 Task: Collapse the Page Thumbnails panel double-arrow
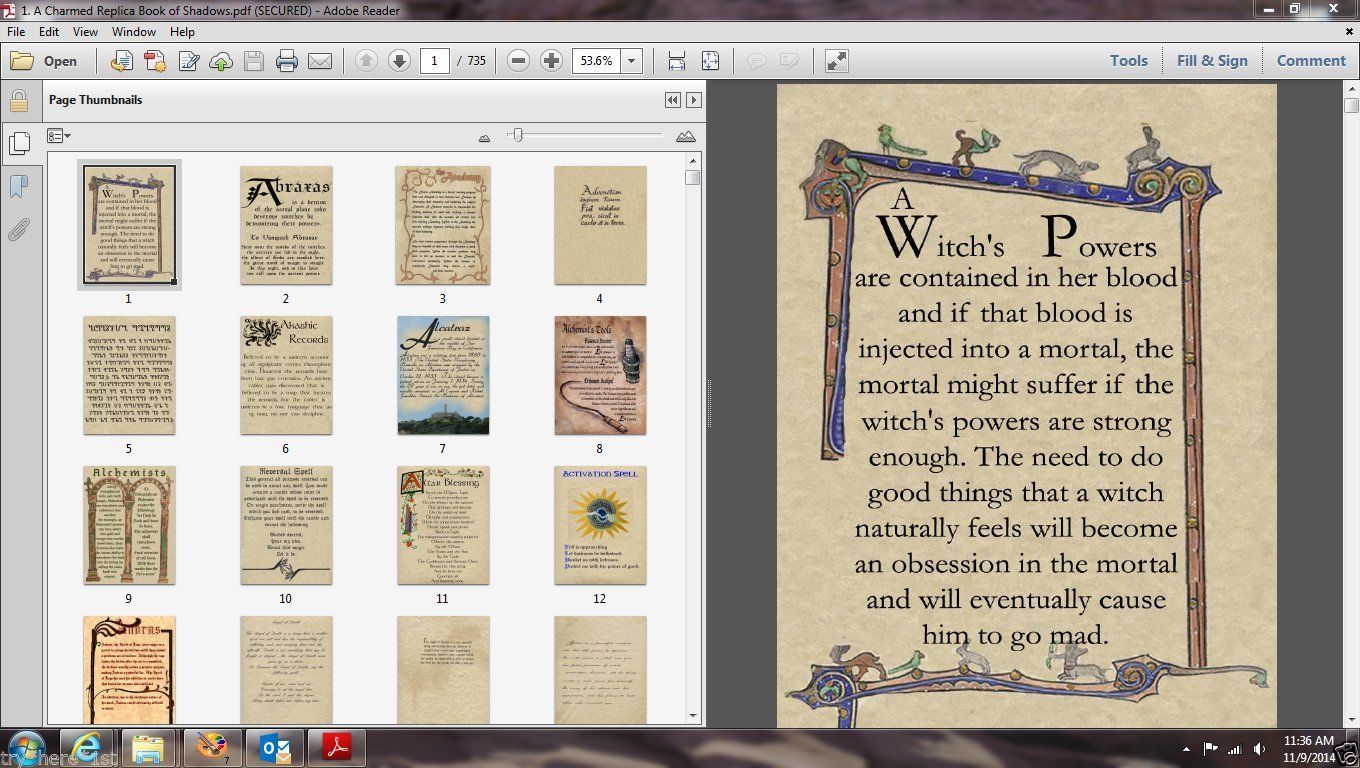(673, 100)
